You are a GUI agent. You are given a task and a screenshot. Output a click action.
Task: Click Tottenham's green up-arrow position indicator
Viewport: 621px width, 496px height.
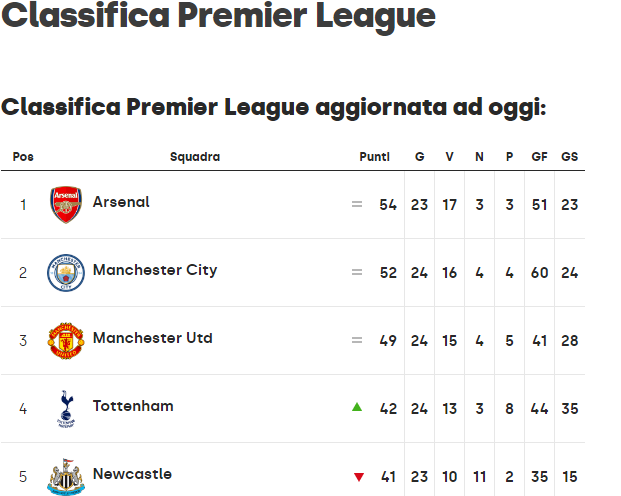coord(357,407)
